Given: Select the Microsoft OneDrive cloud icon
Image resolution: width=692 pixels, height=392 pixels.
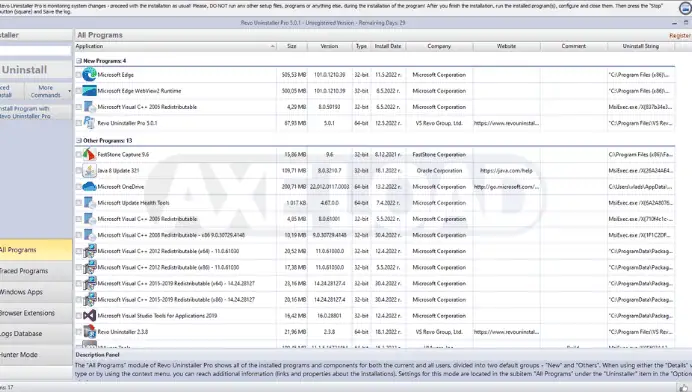Looking at the screenshot, I should pos(90,187).
